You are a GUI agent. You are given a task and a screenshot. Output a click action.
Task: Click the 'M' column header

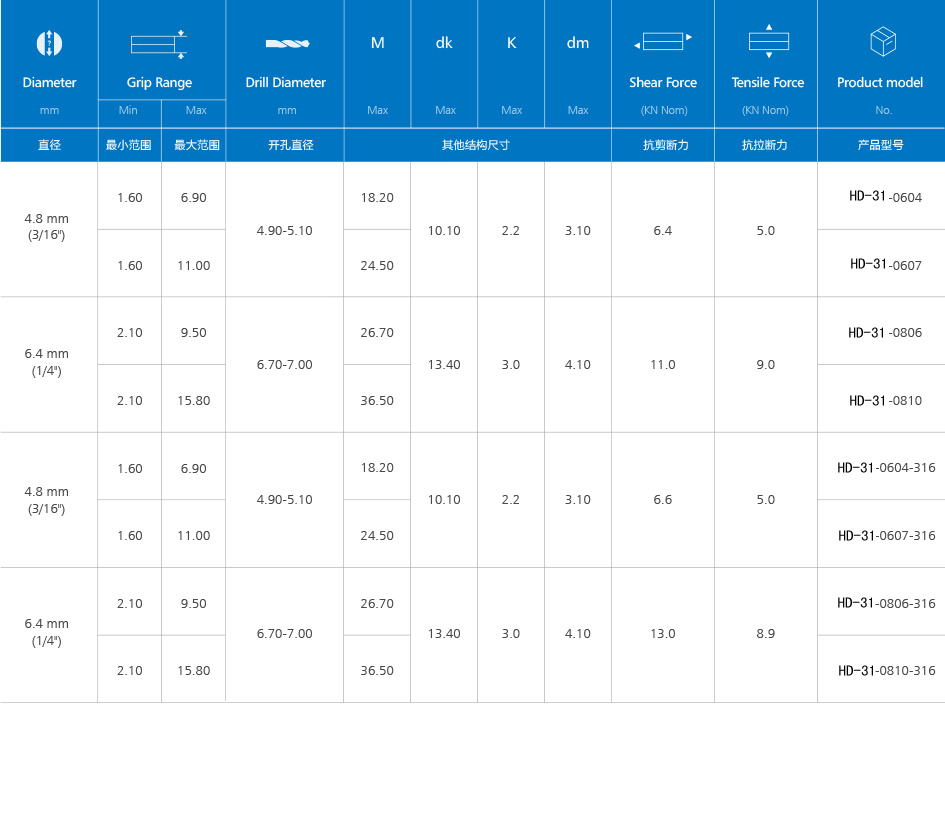click(377, 43)
